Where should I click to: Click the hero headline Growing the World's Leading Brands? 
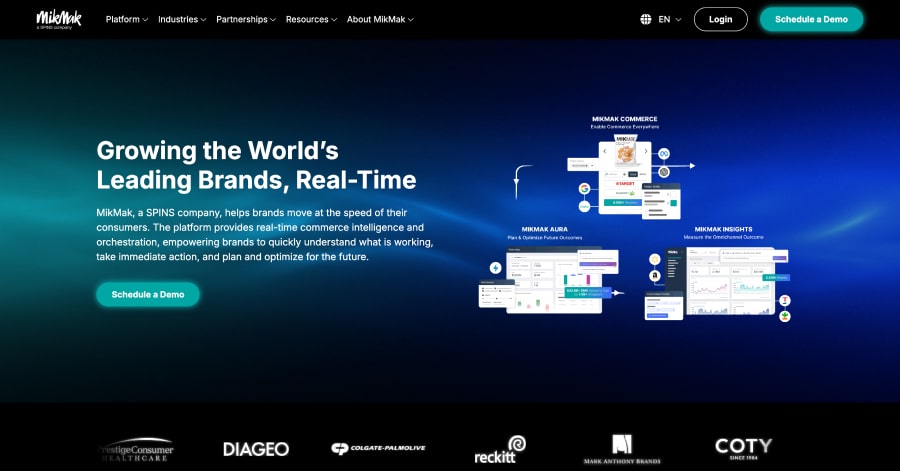(x=257, y=165)
